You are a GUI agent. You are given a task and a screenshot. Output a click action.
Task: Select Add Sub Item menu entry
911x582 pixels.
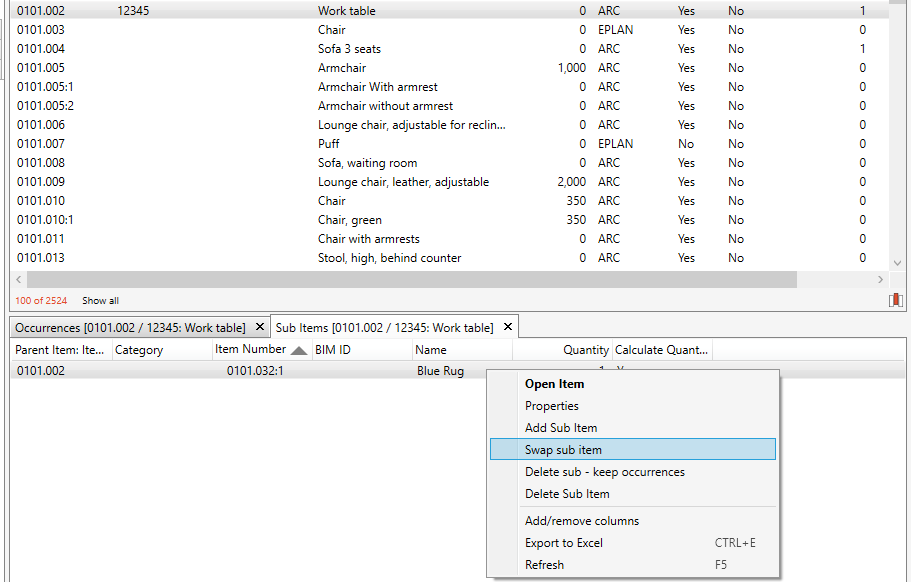[x=561, y=428]
